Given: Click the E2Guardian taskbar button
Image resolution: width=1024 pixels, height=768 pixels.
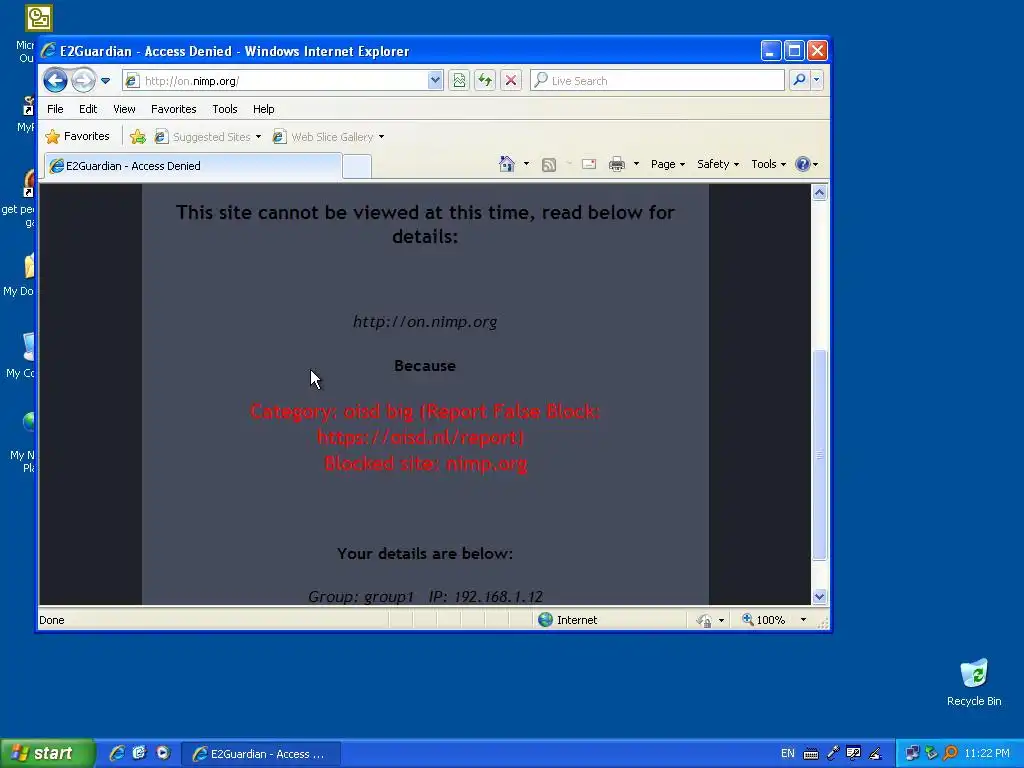Looking at the screenshot, I should point(260,754).
